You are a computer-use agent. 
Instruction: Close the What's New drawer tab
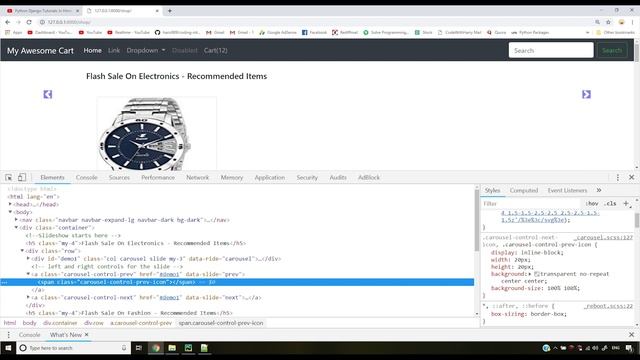coord(87,334)
